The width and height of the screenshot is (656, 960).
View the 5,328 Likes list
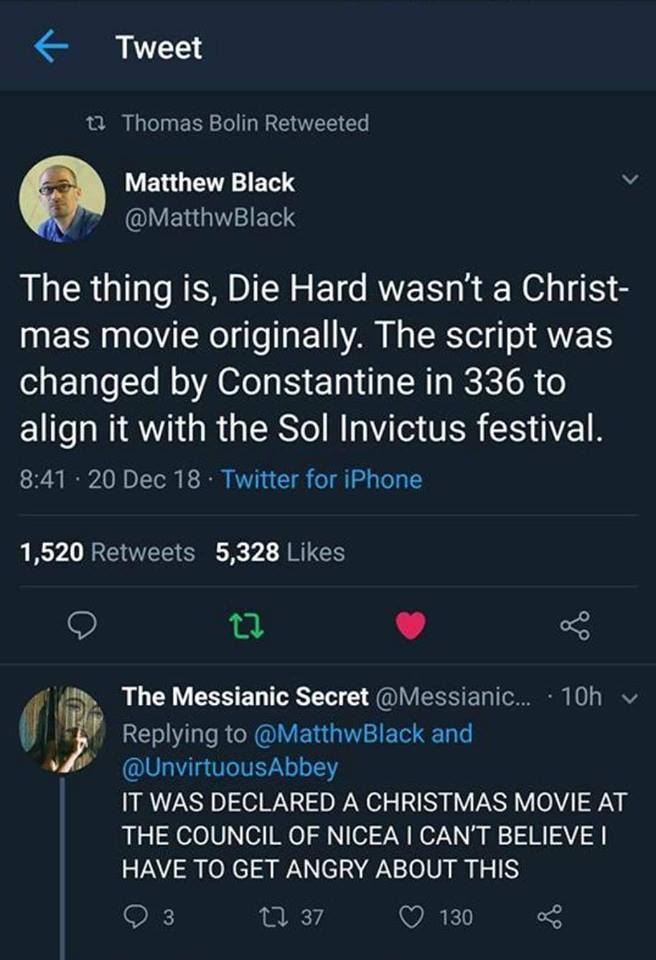click(279, 552)
